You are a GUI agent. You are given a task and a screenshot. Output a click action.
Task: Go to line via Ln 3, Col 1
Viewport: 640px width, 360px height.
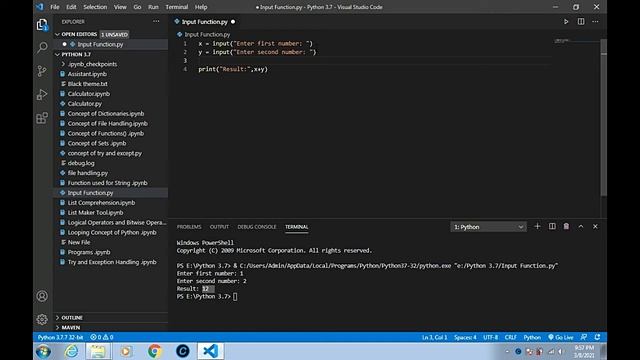point(434,337)
